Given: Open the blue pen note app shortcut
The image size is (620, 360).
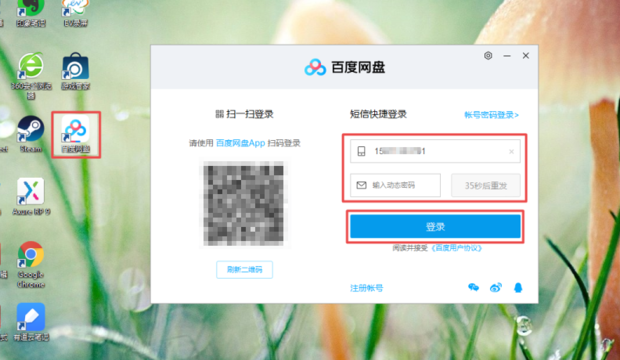Looking at the screenshot, I should pos(31,322).
